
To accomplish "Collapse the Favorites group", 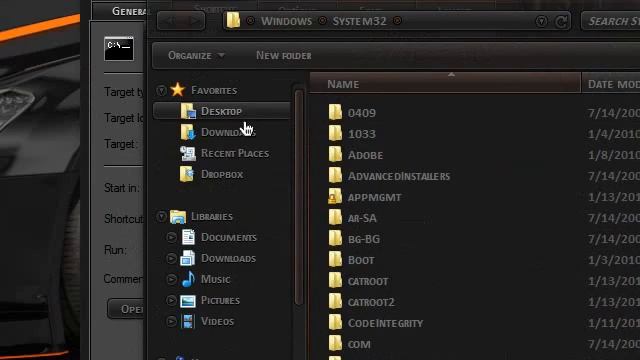I will 161,91.
